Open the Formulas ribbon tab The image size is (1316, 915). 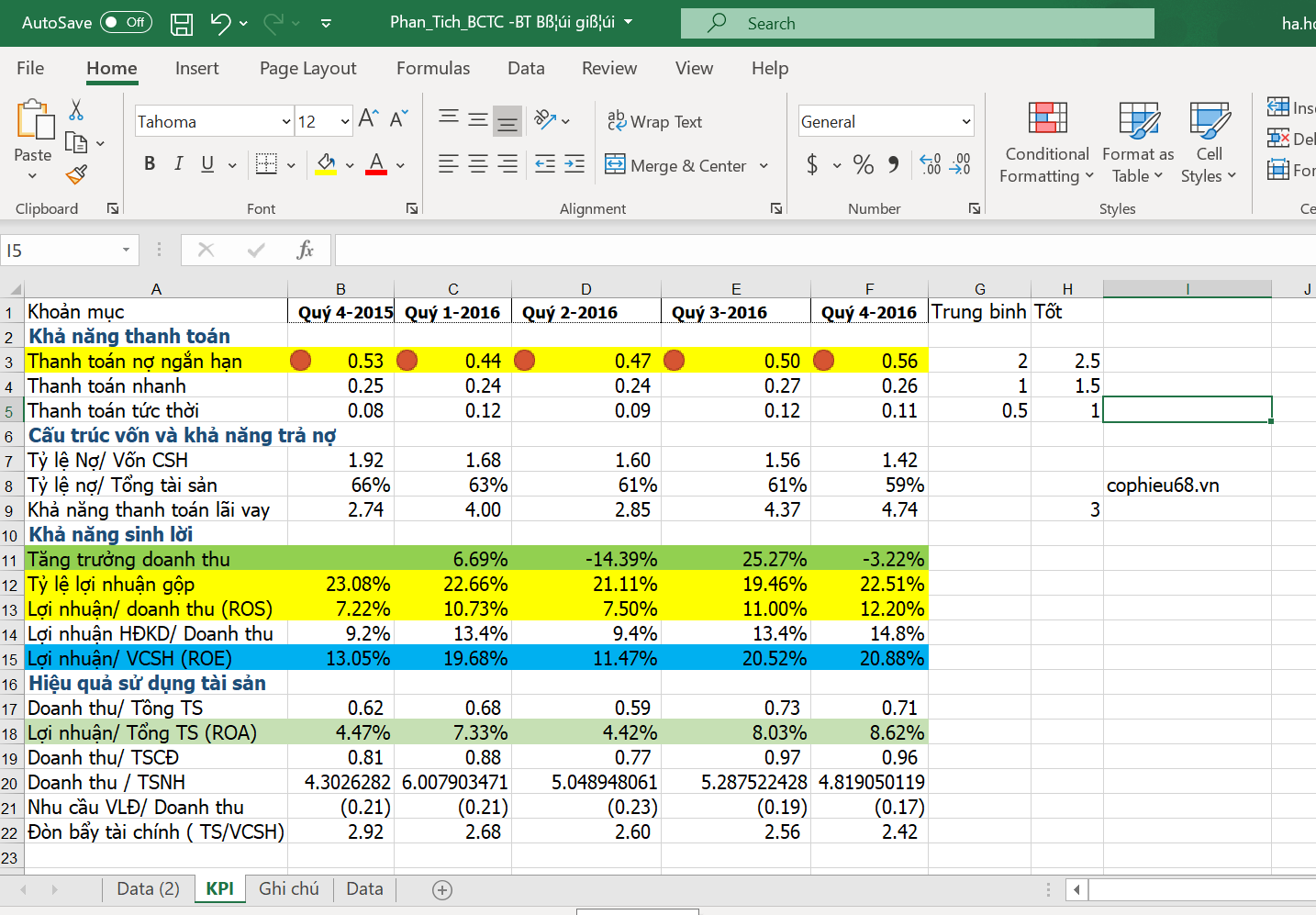coord(432,69)
